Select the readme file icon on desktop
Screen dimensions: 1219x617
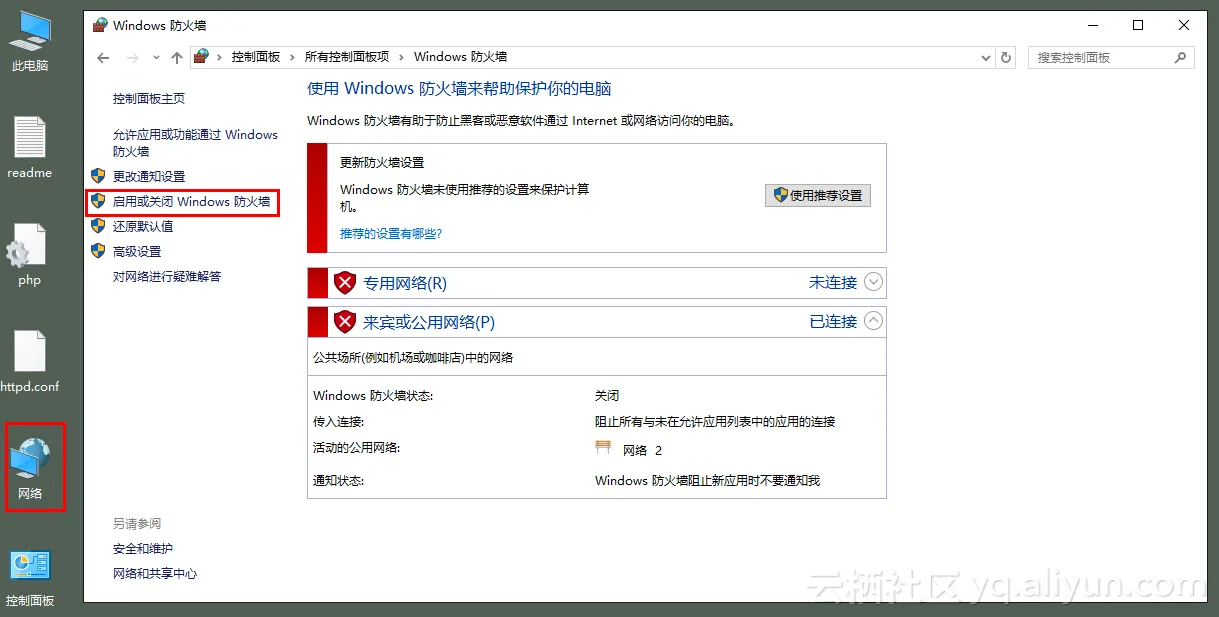(x=30, y=148)
